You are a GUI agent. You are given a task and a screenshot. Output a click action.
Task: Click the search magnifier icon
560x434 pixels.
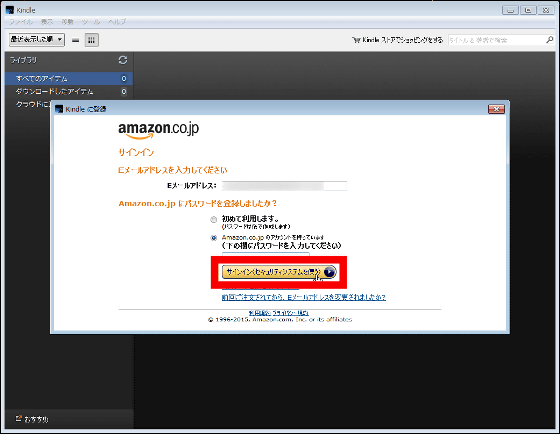[x=550, y=40]
